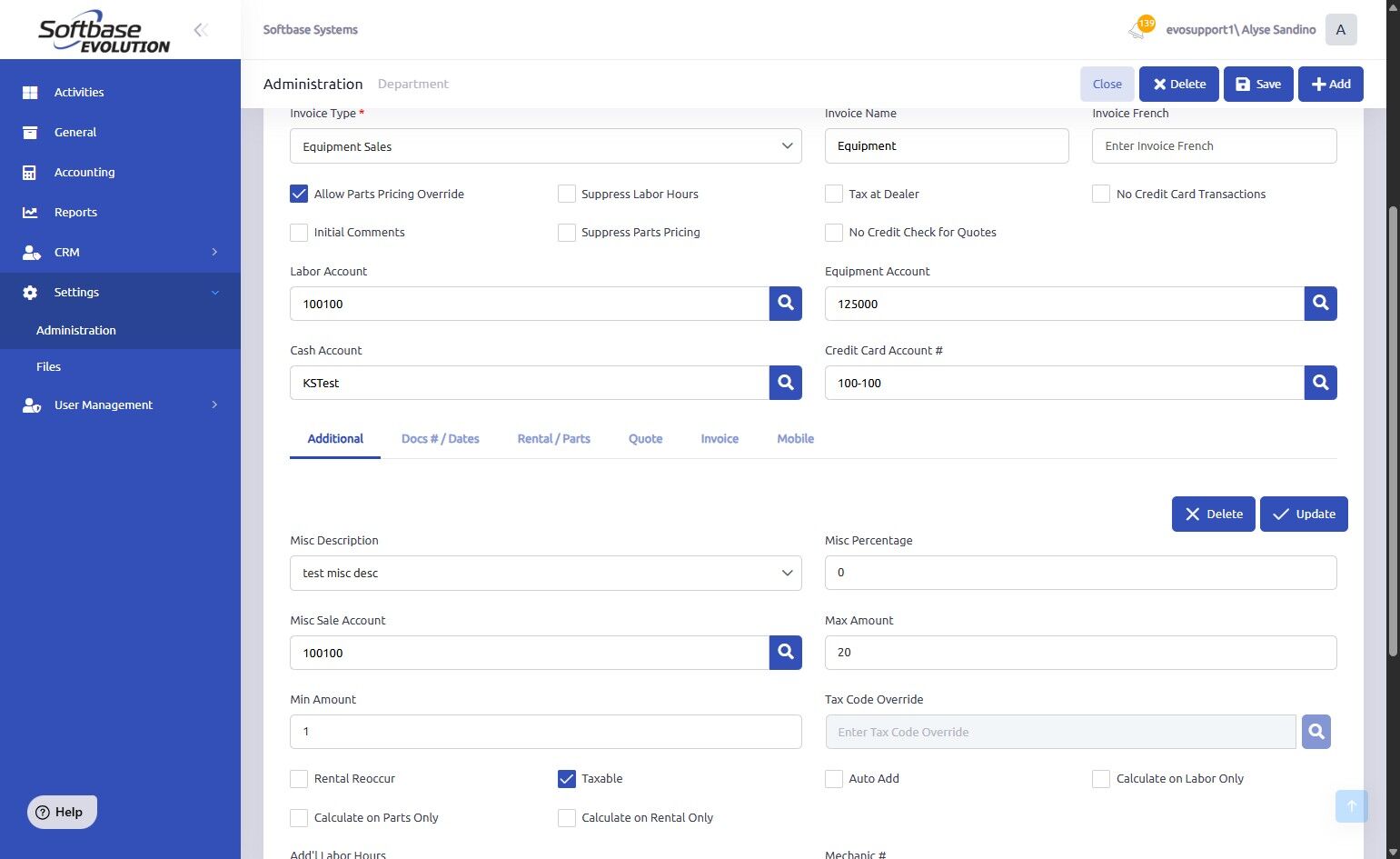Click the Equipment Account search icon
The height and width of the screenshot is (859, 1400).
pyautogui.click(x=1320, y=304)
